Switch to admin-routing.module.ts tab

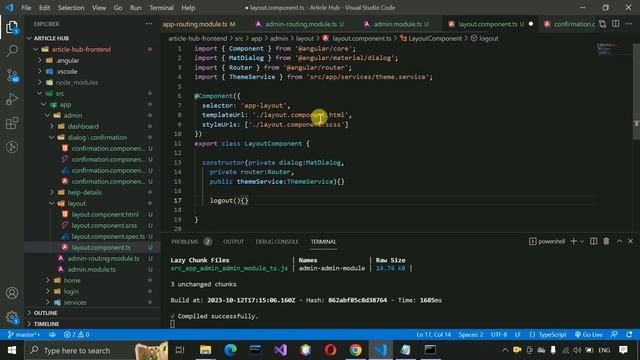[x=300, y=24]
